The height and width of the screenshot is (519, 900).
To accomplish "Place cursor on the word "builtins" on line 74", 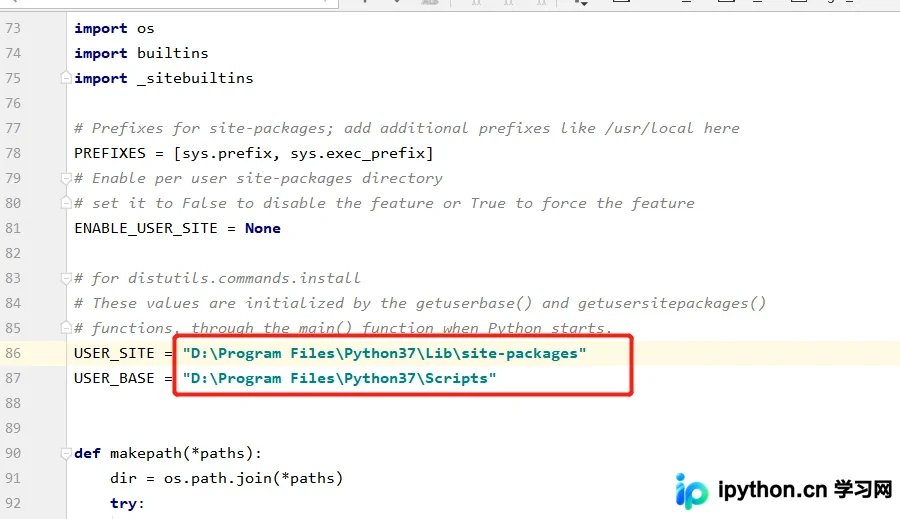I will [x=172, y=53].
